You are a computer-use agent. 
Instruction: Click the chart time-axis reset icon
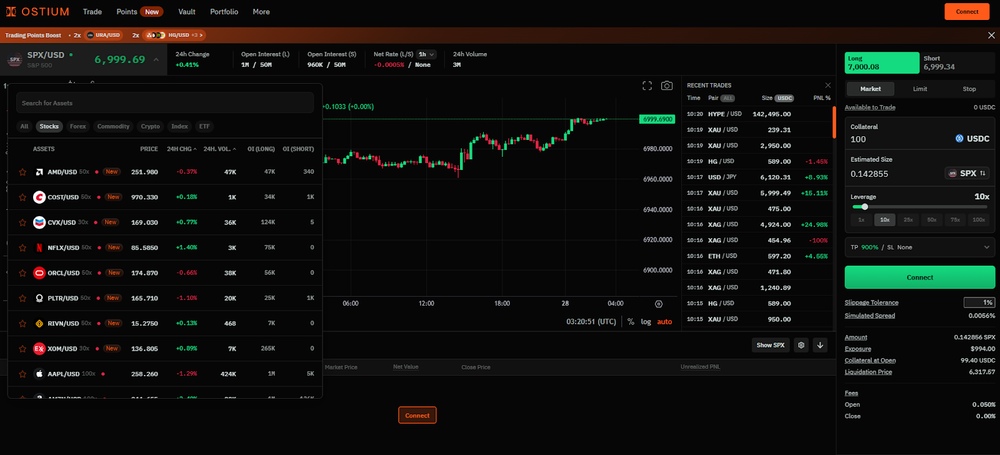point(659,304)
